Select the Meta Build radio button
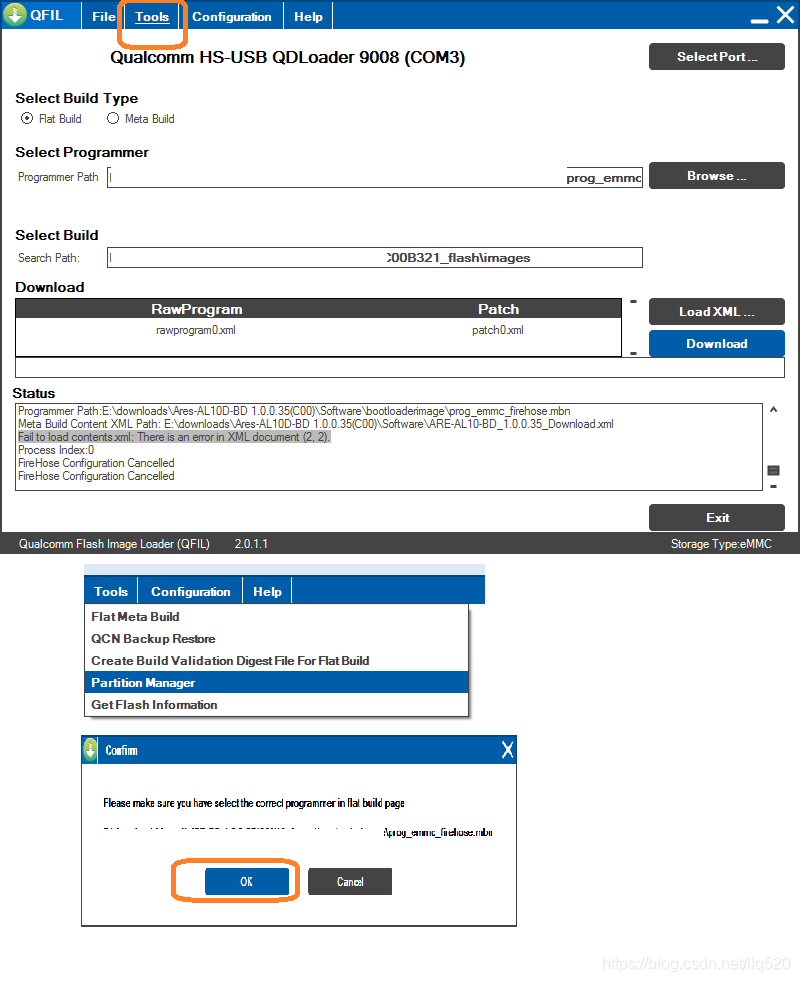This screenshot has height=982, width=800. pyautogui.click(x=113, y=118)
